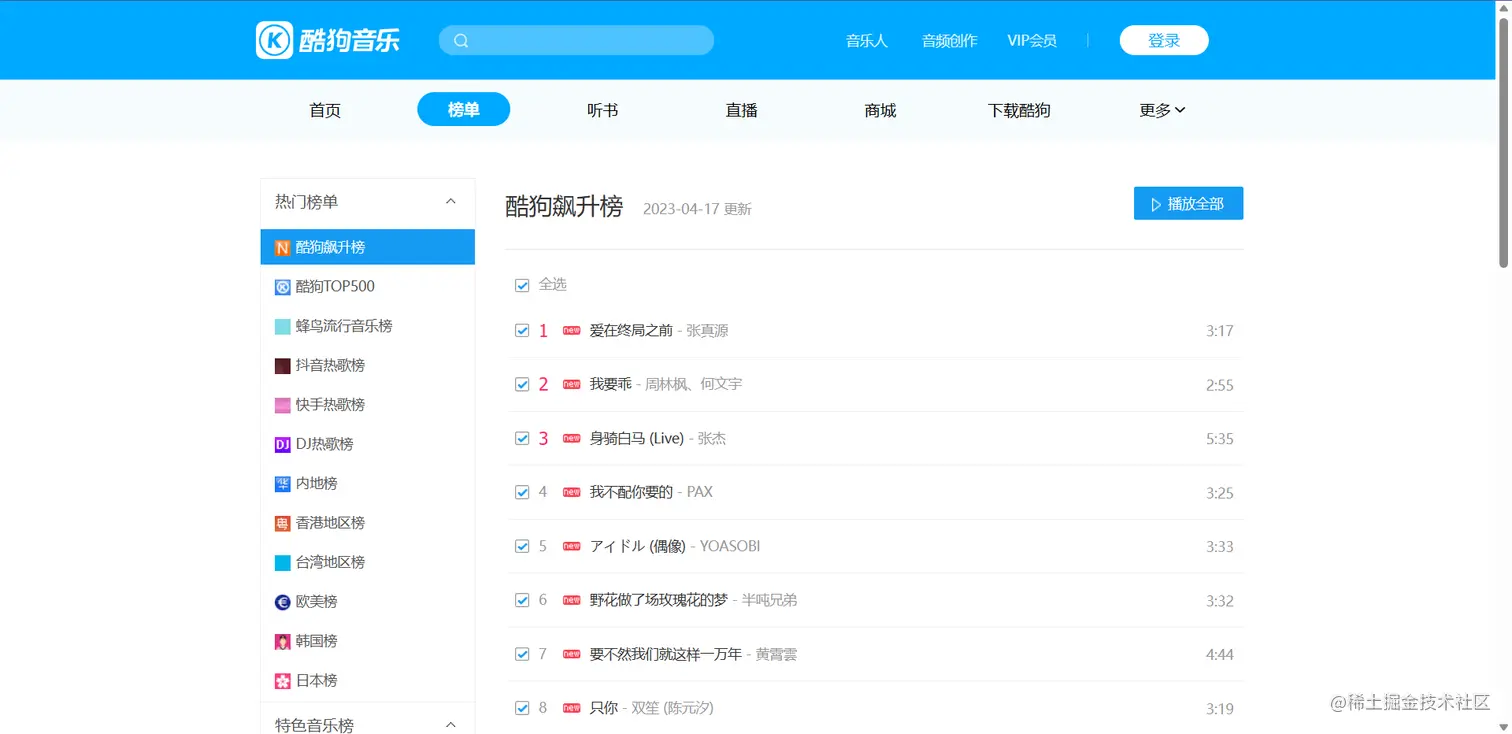Toggle checkbox for 身骑白马 (Live)
The height and width of the screenshot is (734, 1512).
(x=521, y=438)
